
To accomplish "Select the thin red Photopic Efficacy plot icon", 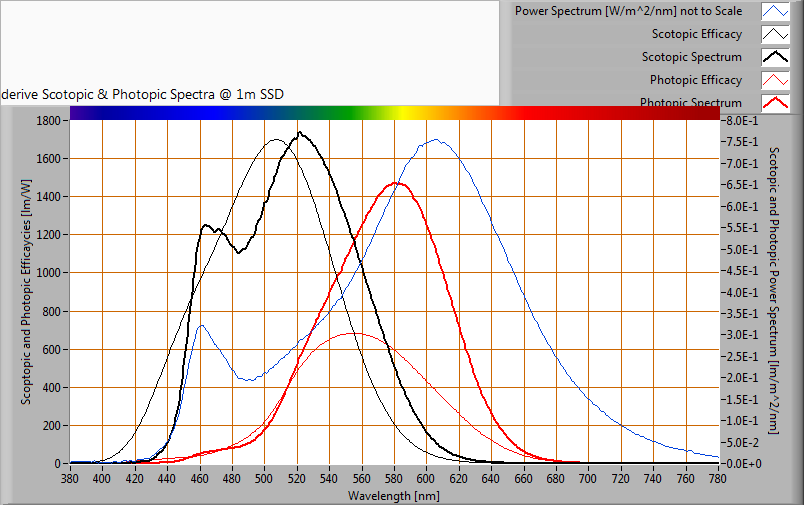I will pos(775,80).
